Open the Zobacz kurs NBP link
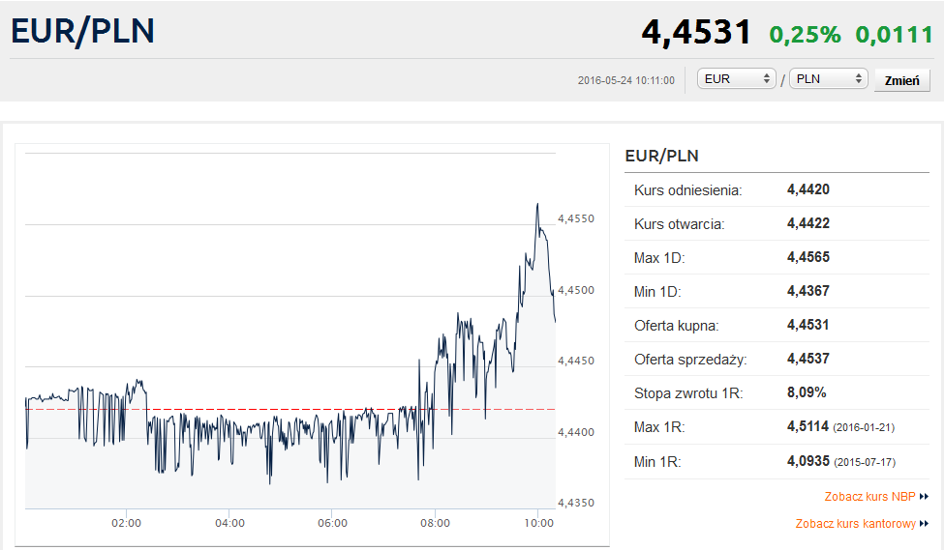 pos(870,496)
